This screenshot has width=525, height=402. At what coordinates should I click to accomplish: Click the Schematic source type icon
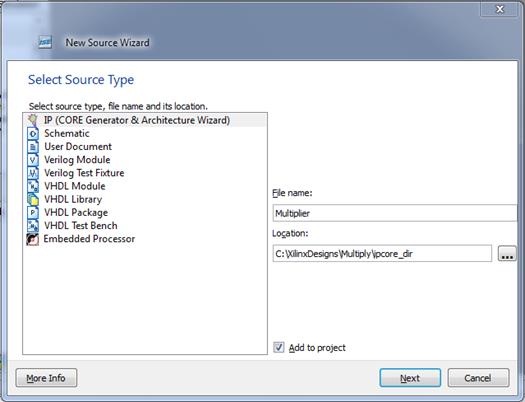pyautogui.click(x=33, y=133)
